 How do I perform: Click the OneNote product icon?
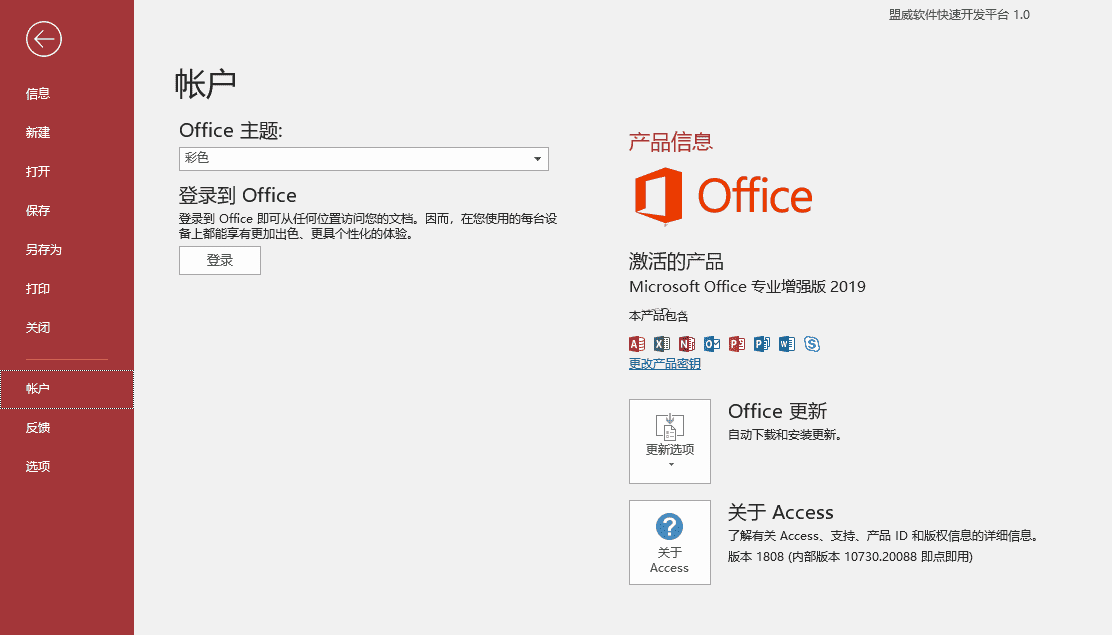click(687, 344)
